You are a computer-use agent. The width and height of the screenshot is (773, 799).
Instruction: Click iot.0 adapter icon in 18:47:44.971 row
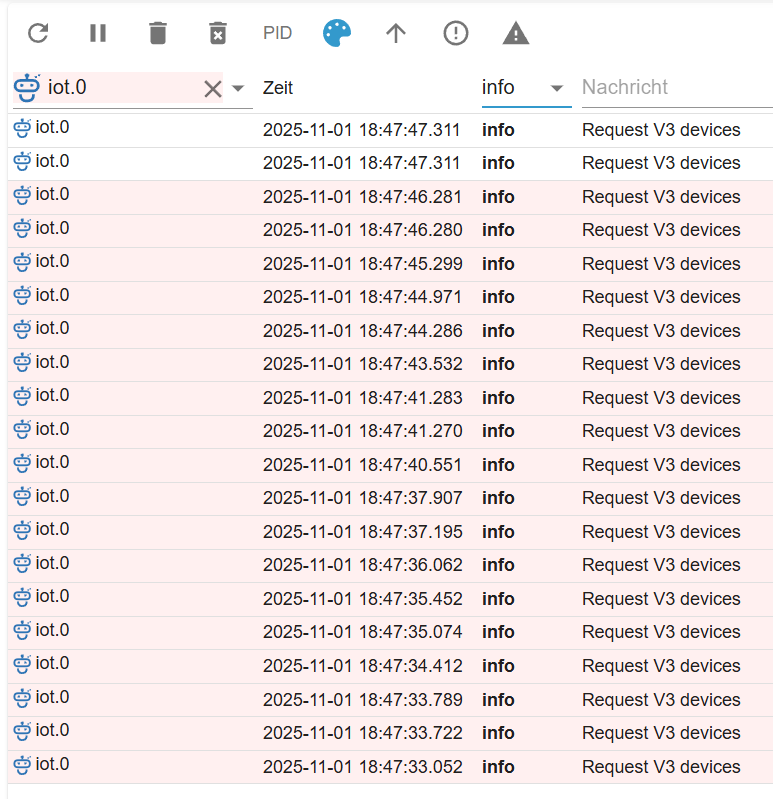click(22, 296)
